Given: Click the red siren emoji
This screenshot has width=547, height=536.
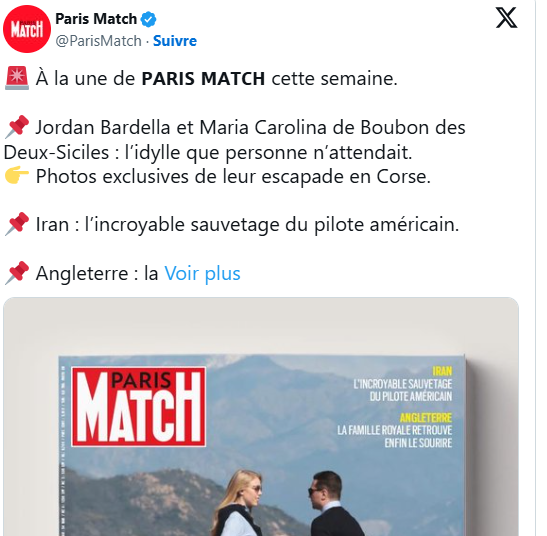Looking at the screenshot, I should (x=17, y=78).
